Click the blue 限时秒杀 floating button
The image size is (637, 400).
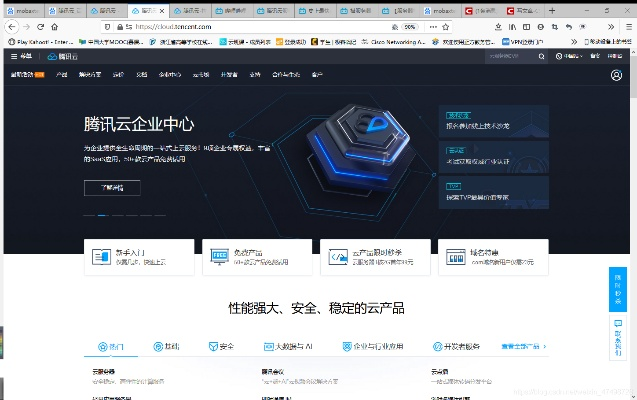(x=618, y=289)
